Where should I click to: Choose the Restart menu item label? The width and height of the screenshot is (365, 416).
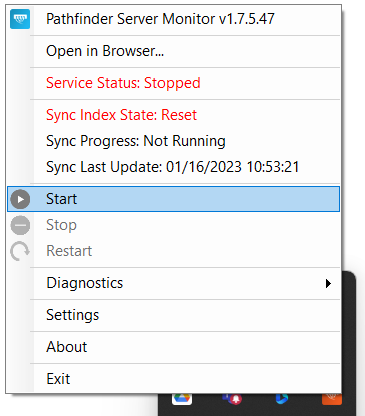tap(69, 251)
